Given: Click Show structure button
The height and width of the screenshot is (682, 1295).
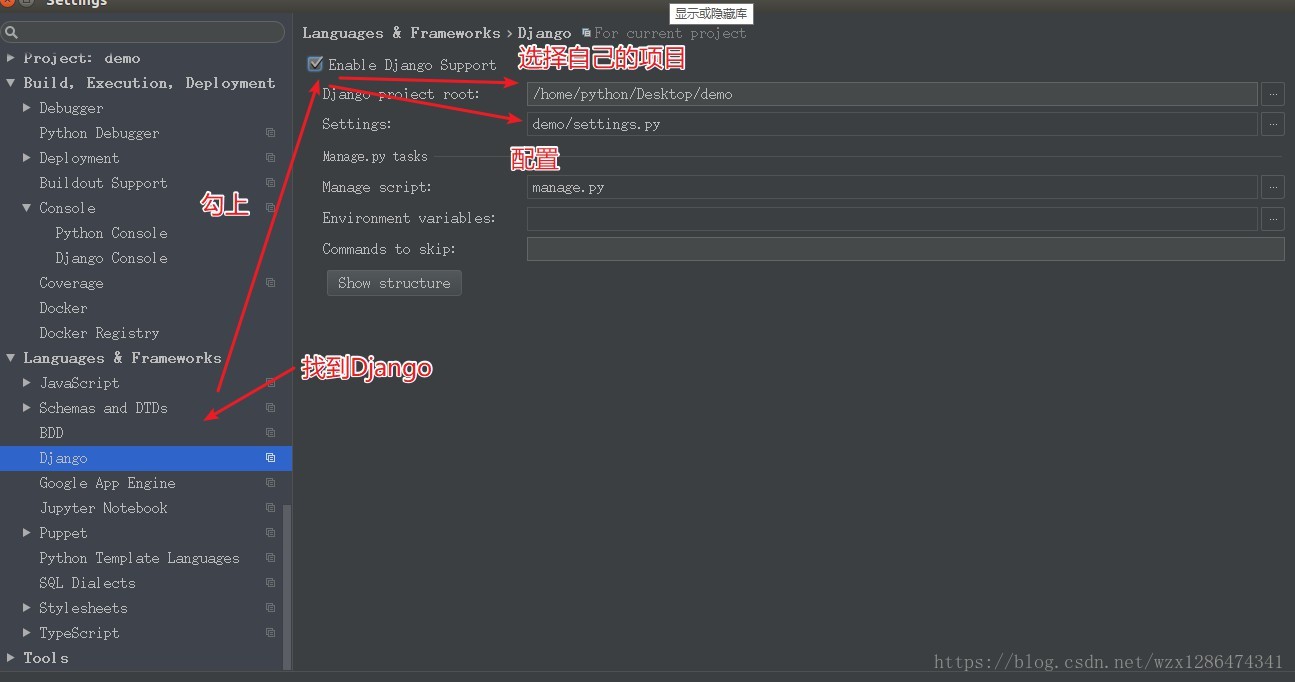Looking at the screenshot, I should pyautogui.click(x=394, y=283).
